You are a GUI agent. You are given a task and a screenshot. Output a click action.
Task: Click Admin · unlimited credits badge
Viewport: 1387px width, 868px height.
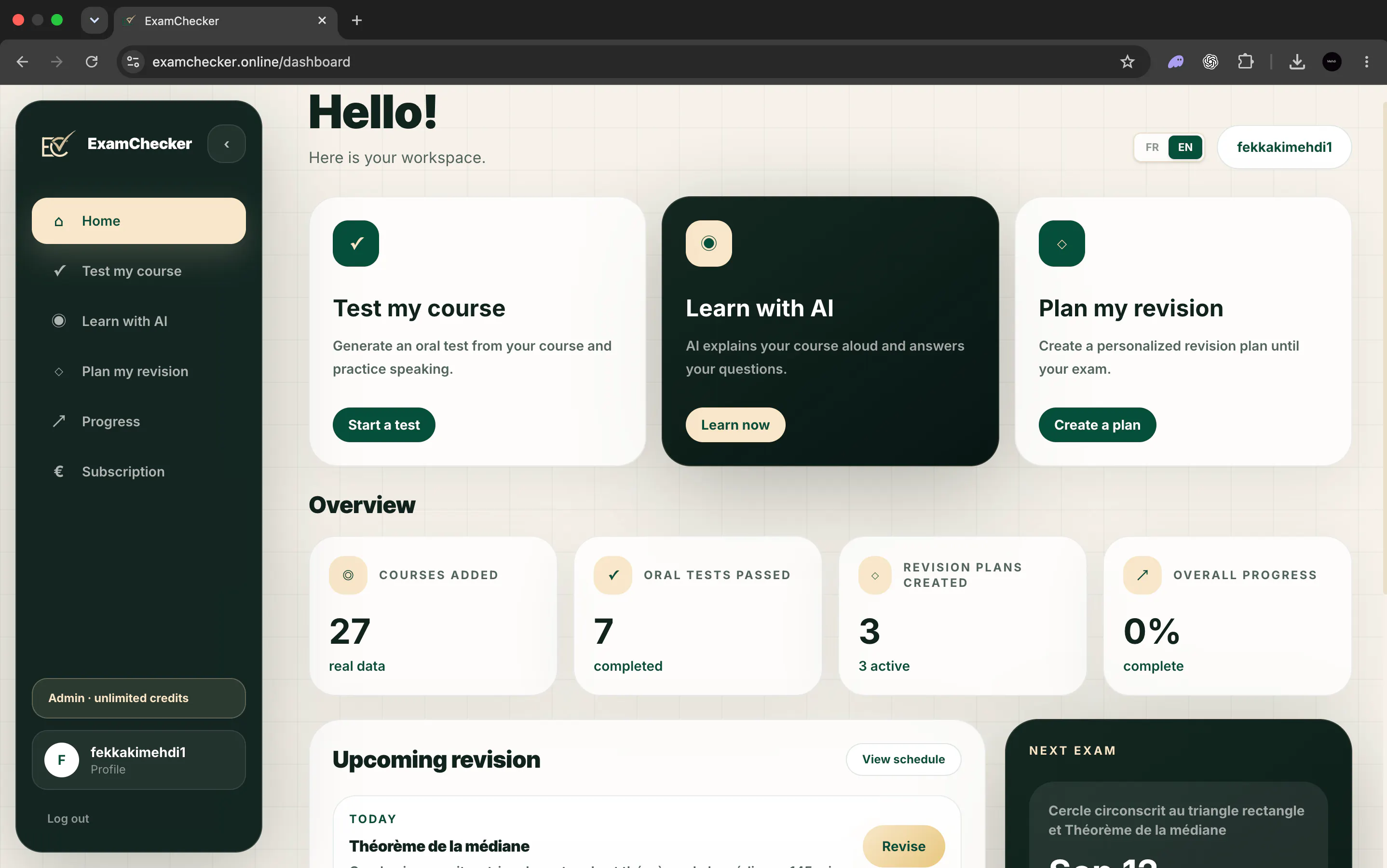click(x=139, y=698)
